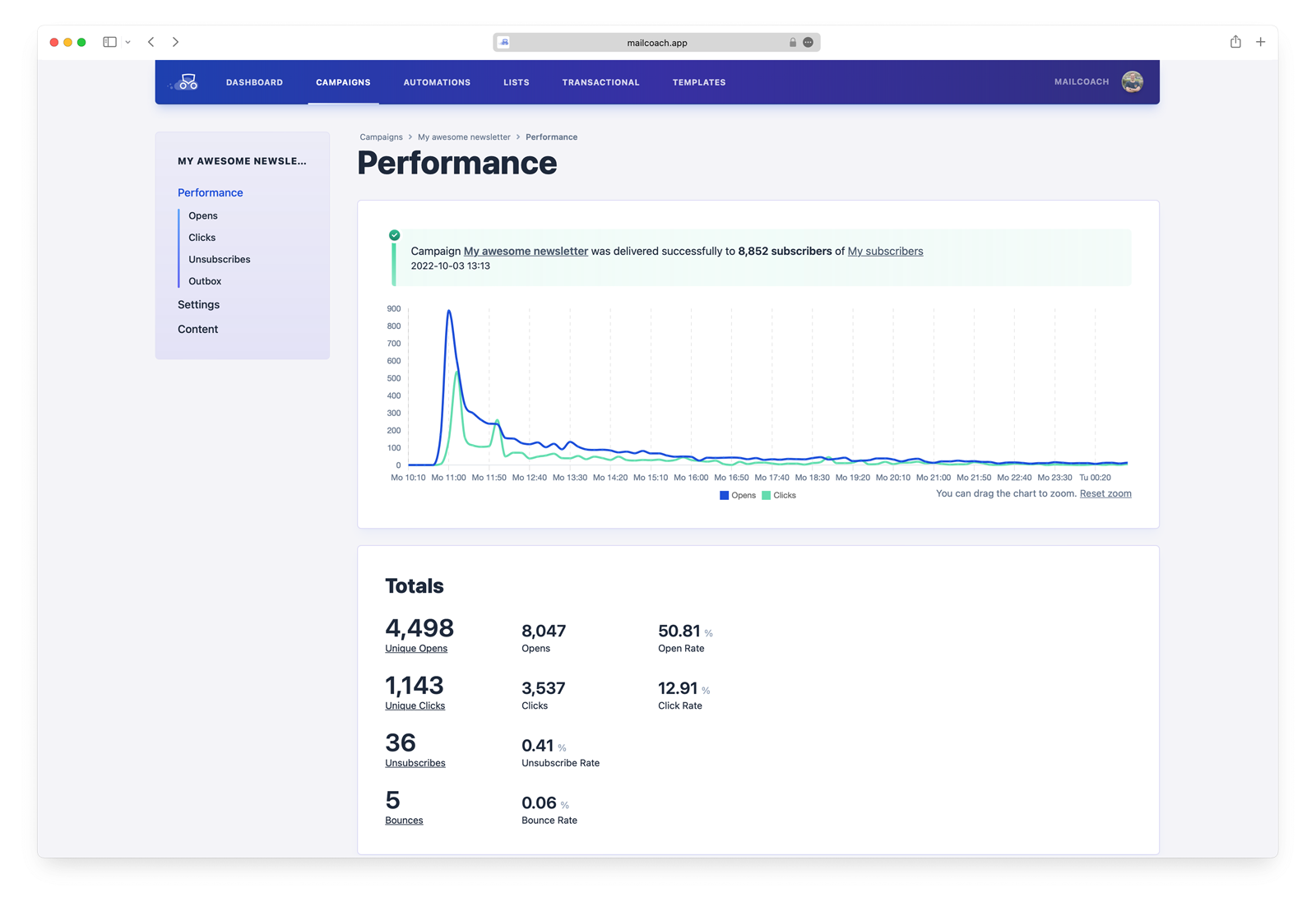Go forward with the browser forward arrow
This screenshot has width=1316, height=902.
[175, 42]
